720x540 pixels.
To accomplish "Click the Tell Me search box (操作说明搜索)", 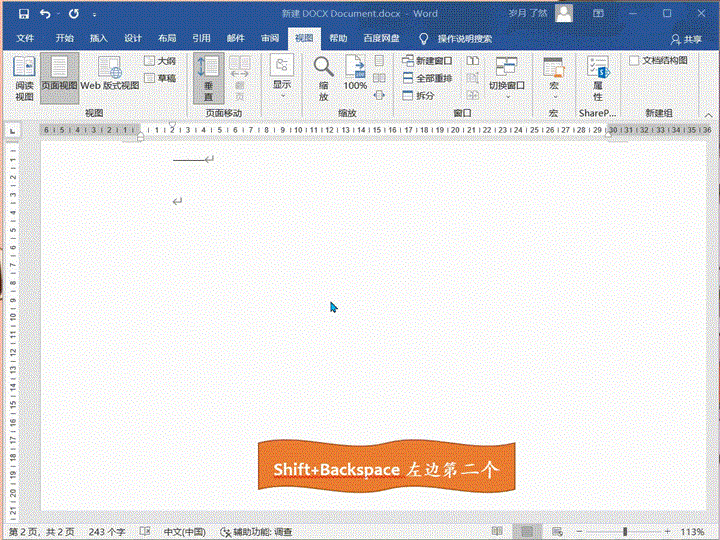I will point(464,38).
